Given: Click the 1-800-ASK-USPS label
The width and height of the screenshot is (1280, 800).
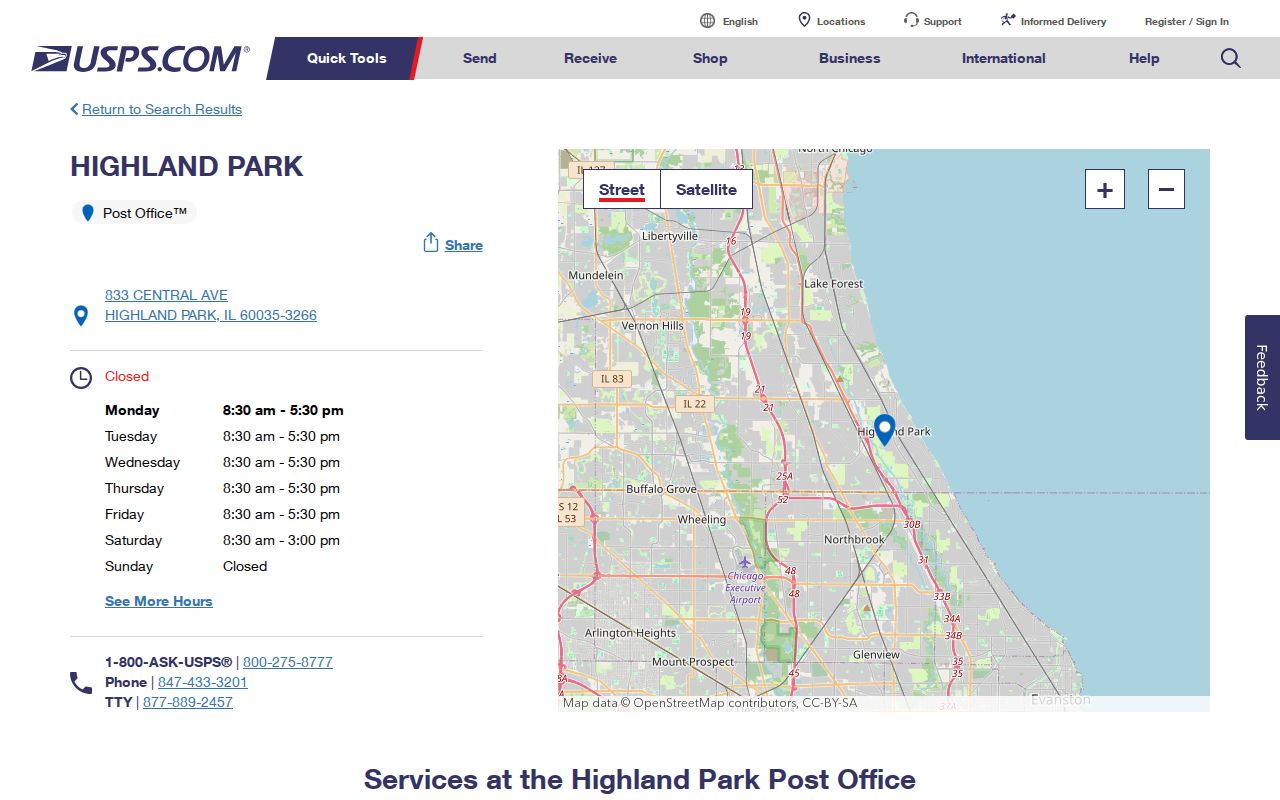Looking at the screenshot, I should point(168,662).
